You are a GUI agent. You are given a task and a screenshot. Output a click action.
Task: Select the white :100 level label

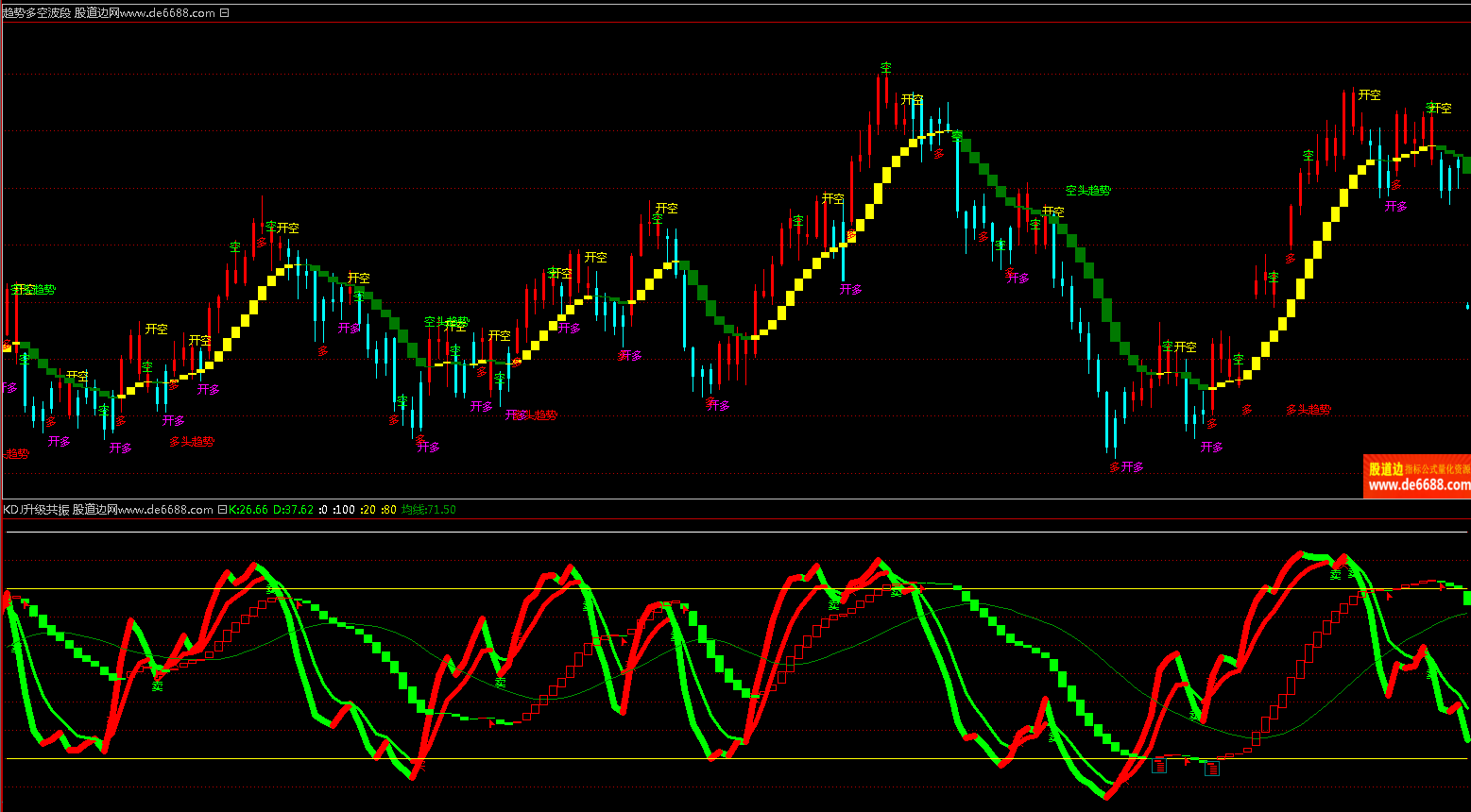343,510
